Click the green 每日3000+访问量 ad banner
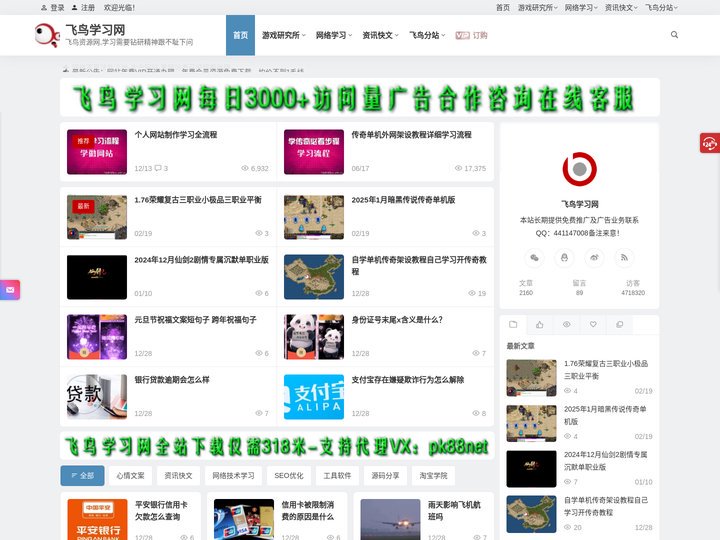This screenshot has width=720, height=540. (360, 97)
